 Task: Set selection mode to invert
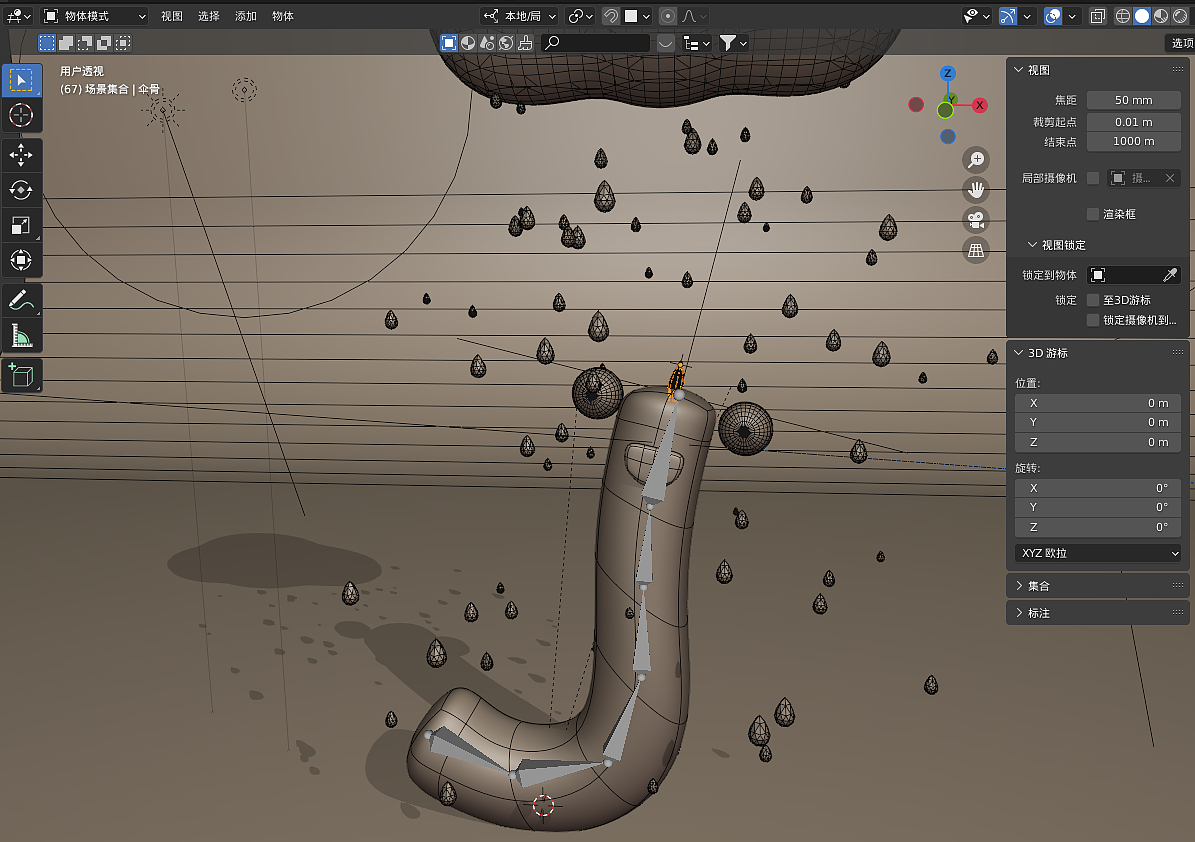point(104,43)
